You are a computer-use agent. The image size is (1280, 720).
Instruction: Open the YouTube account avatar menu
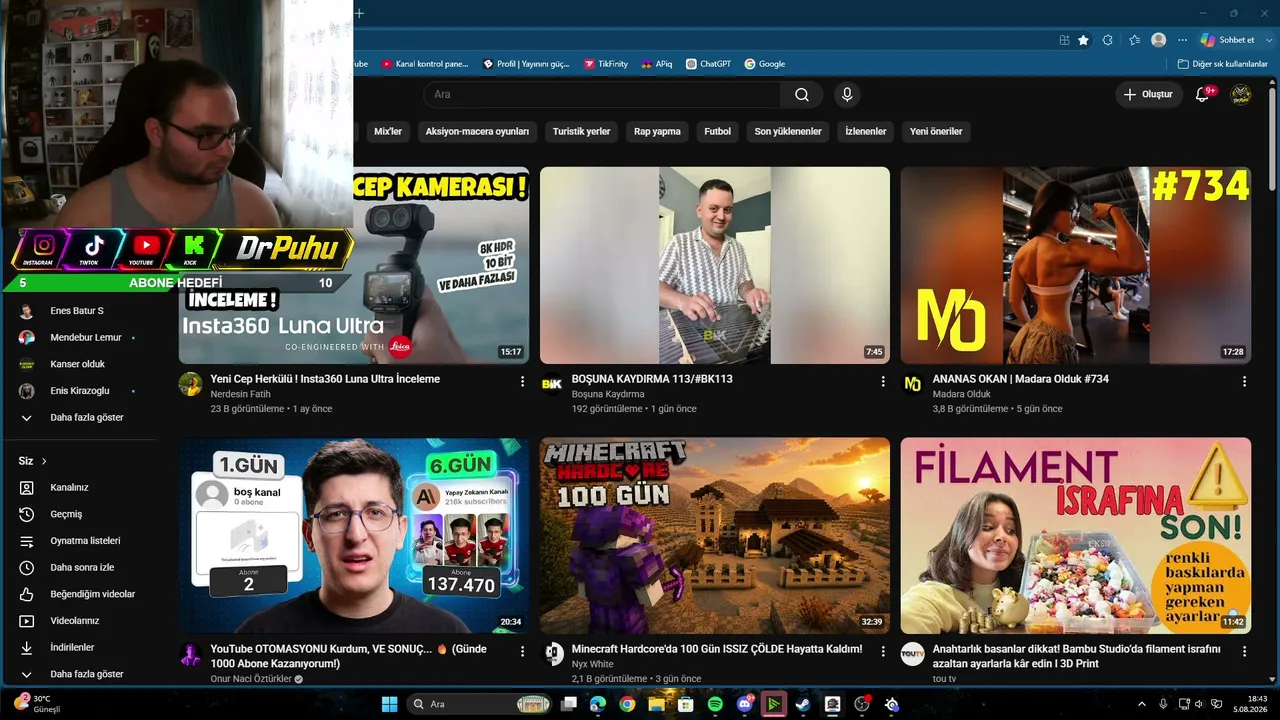[x=1240, y=94]
